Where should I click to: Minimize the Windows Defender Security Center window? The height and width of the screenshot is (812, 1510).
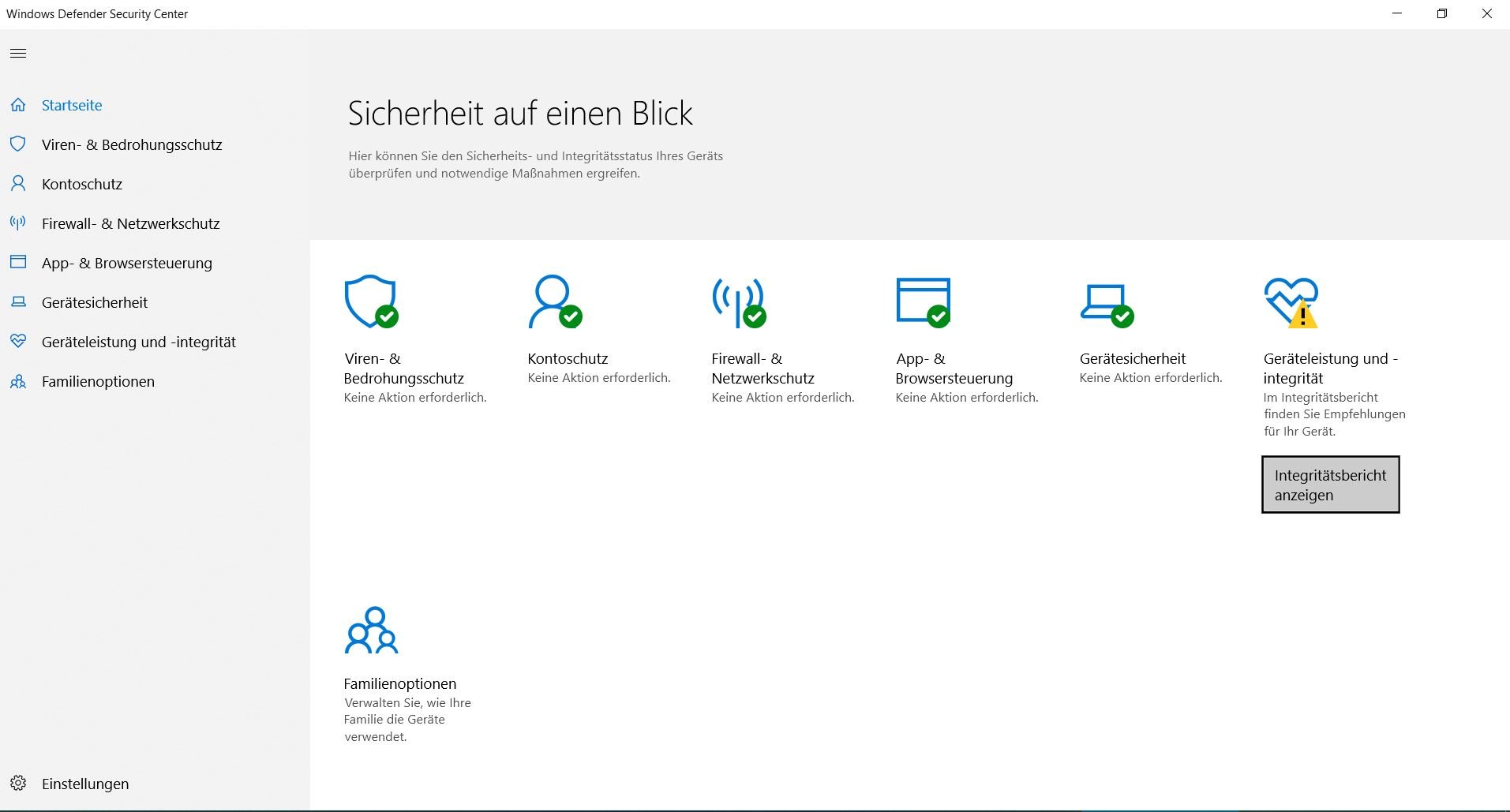pos(1397,14)
